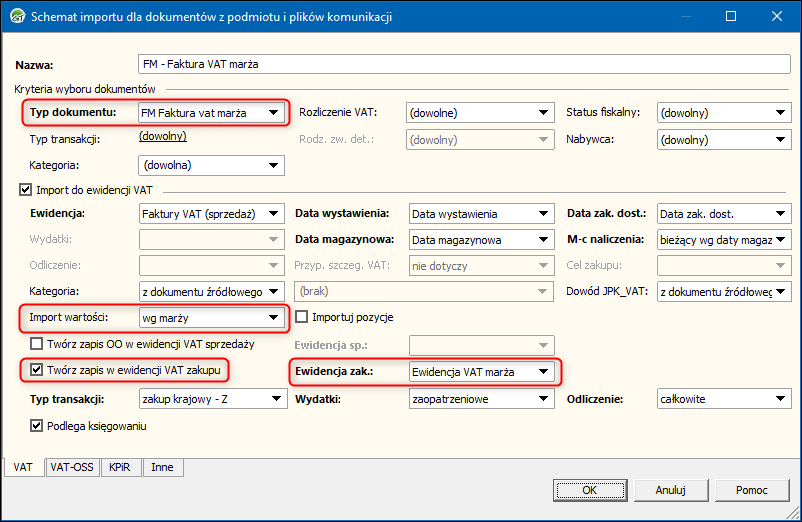Screen dimensions: 802x522
Task: Toggle Podlega księgowaniu checkbox
Action: point(37,426)
